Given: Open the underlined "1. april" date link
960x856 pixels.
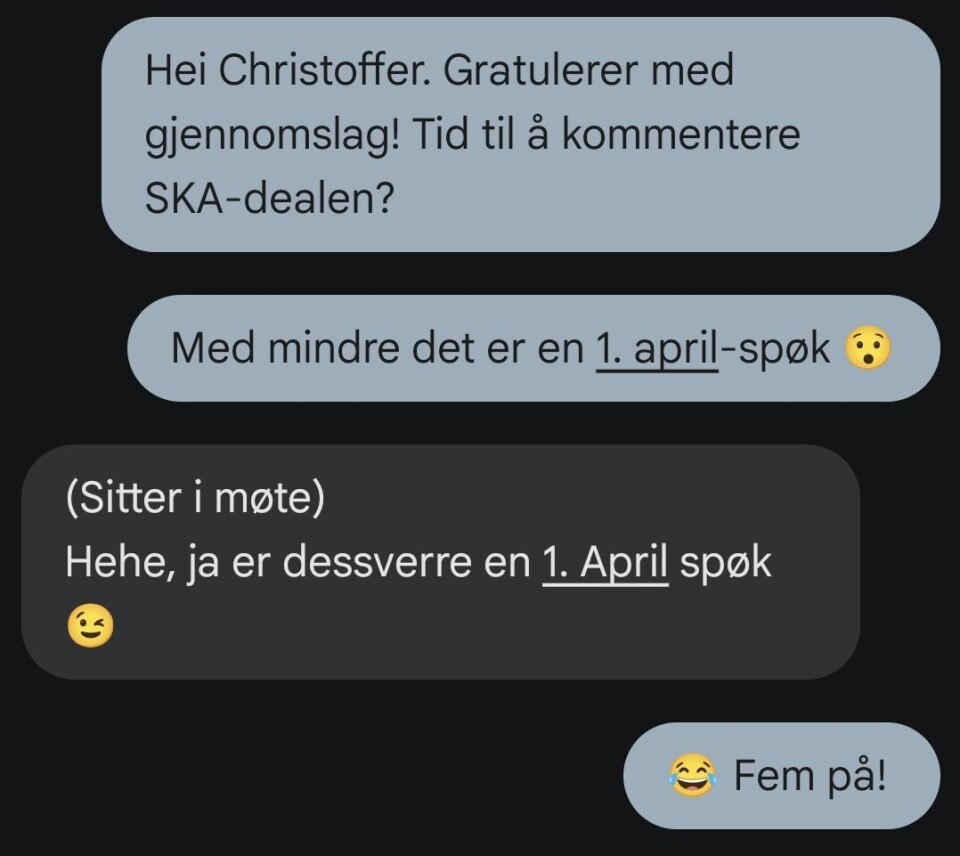Looking at the screenshot, I should tap(657, 349).
